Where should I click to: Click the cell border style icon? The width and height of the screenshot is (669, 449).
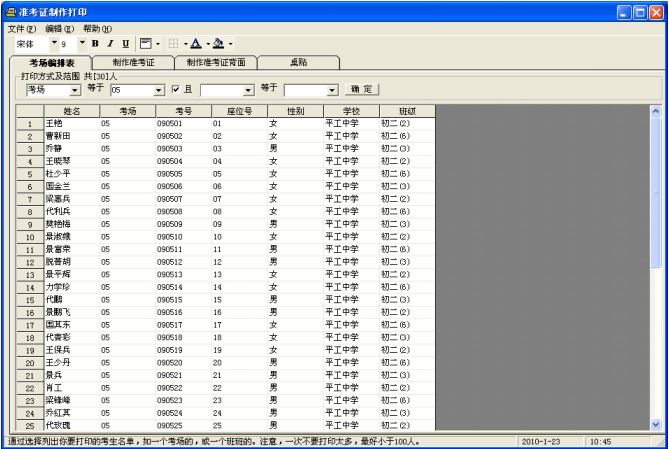145,44
